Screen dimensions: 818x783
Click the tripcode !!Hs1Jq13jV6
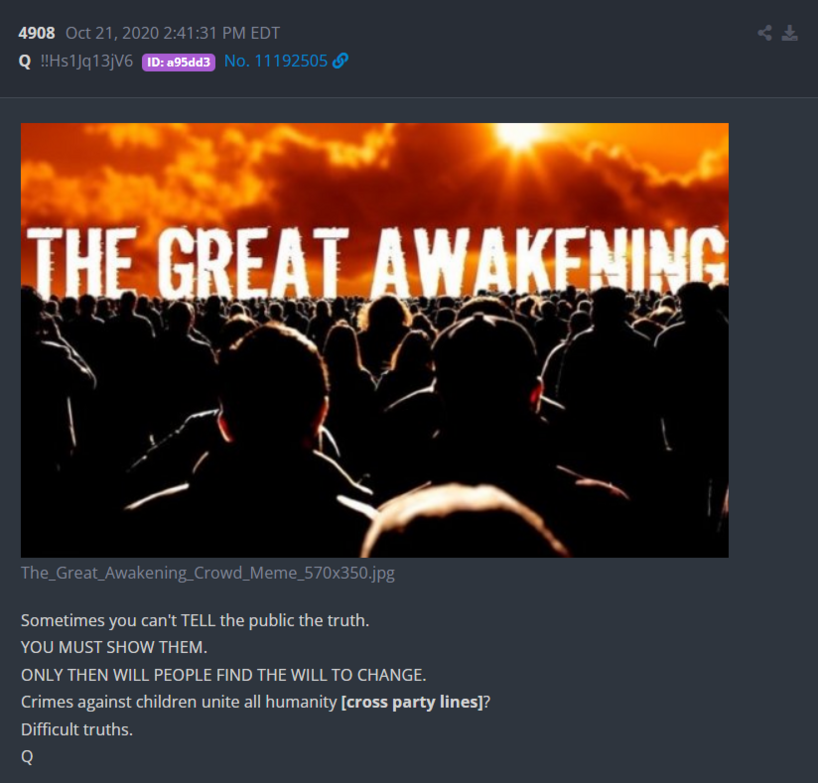[x=87, y=61]
